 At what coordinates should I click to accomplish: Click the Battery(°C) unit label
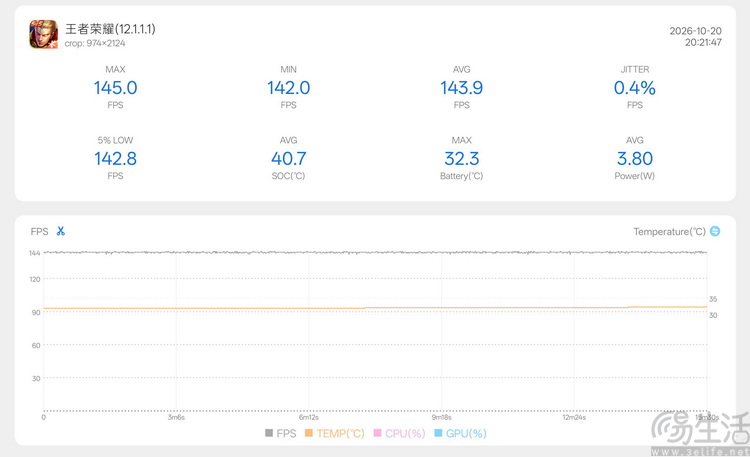[x=462, y=176]
